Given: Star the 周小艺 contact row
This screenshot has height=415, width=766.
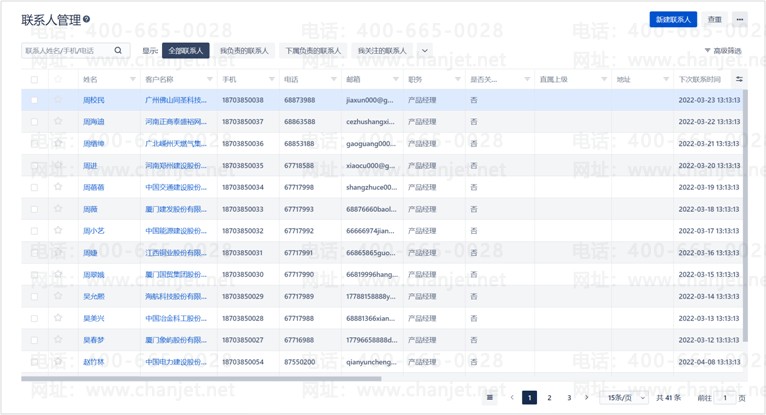Looking at the screenshot, I should 58,230.
